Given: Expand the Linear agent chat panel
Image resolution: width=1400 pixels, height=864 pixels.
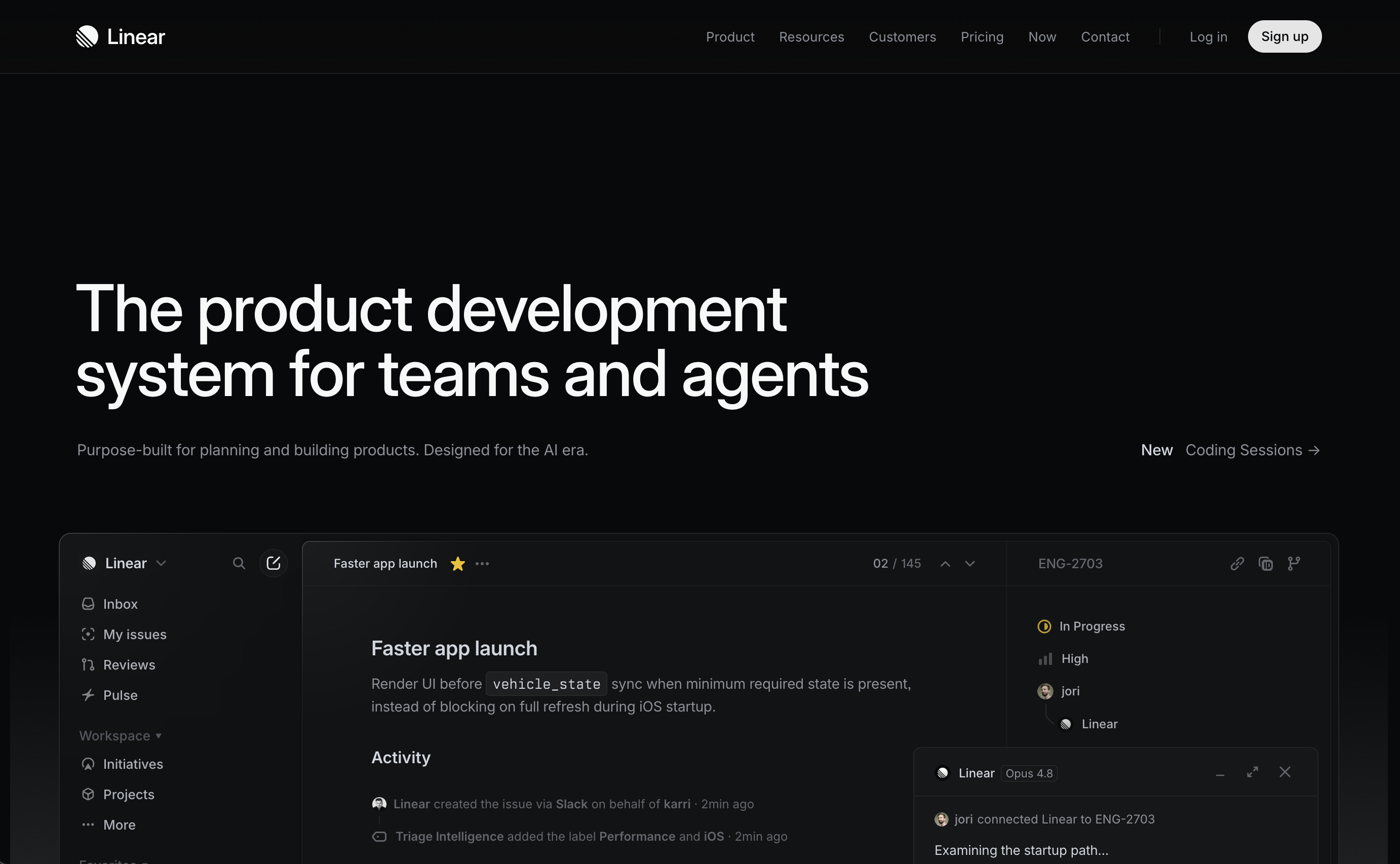Looking at the screenshot, I should tap(1252, 772).
